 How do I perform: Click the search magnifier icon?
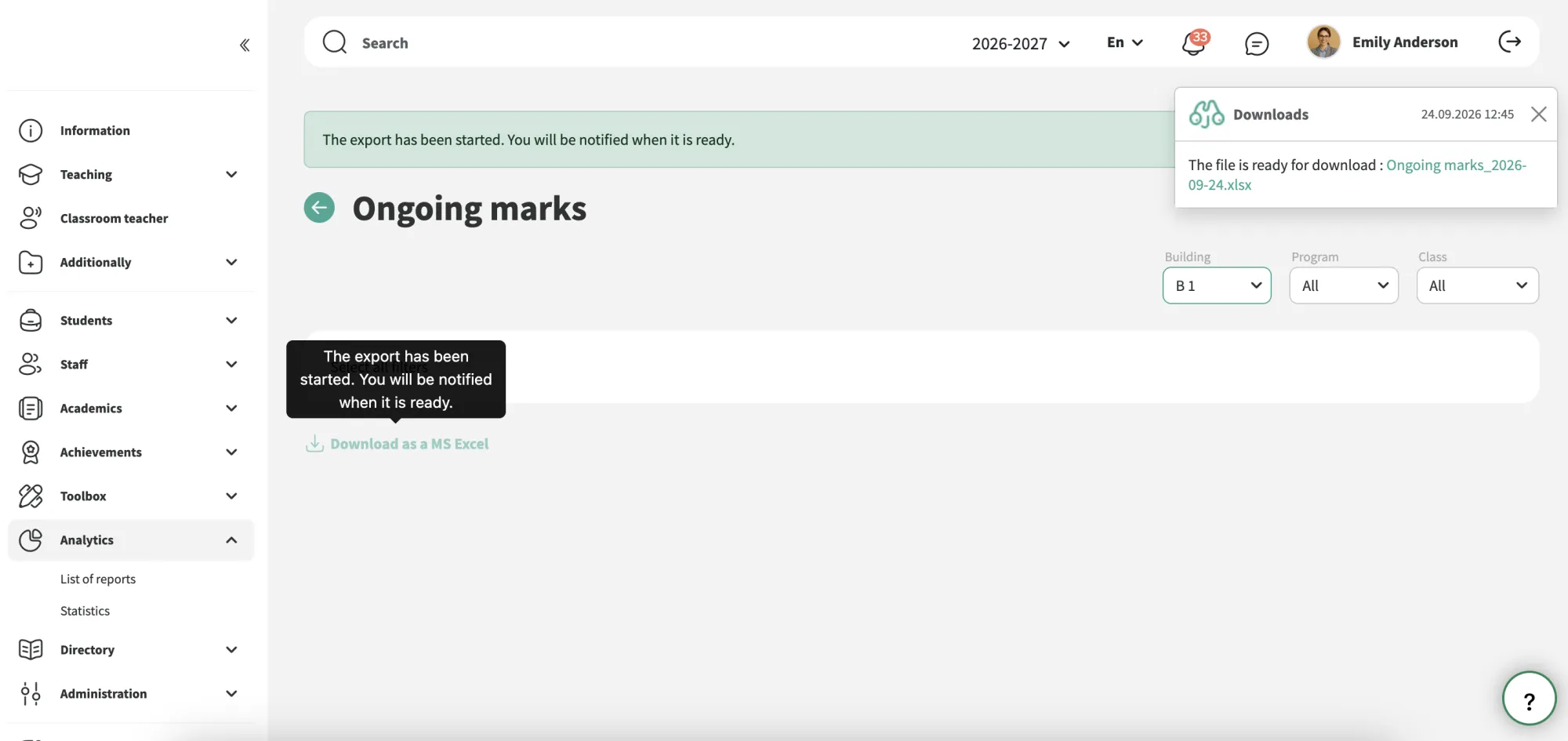point(335,42)
